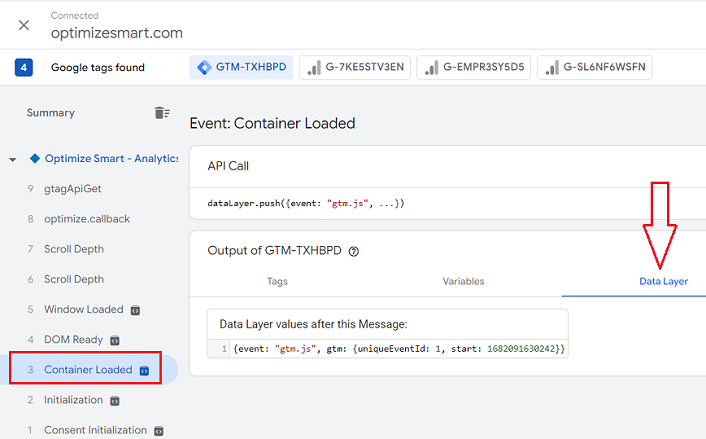The image size is (706, 439).
Task: Select the Consent Initialization event
Action: [95, 430]
